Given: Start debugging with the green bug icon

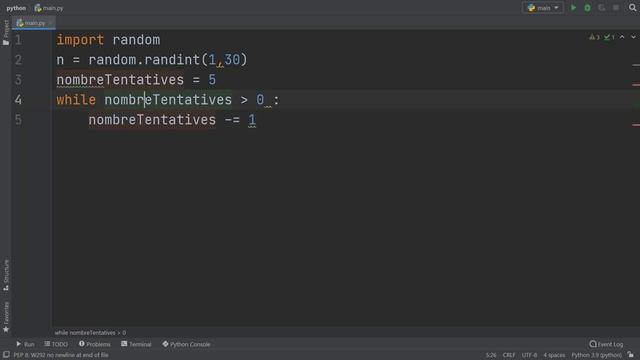Looking at the screenshot, I should tap(587, 8).
